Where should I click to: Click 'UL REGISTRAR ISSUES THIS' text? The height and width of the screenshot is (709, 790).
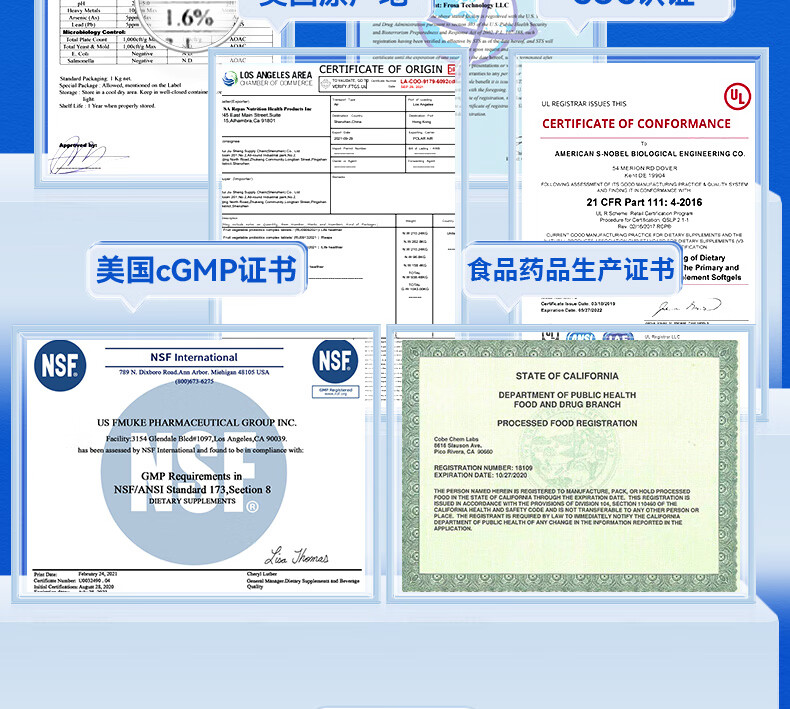584,104
